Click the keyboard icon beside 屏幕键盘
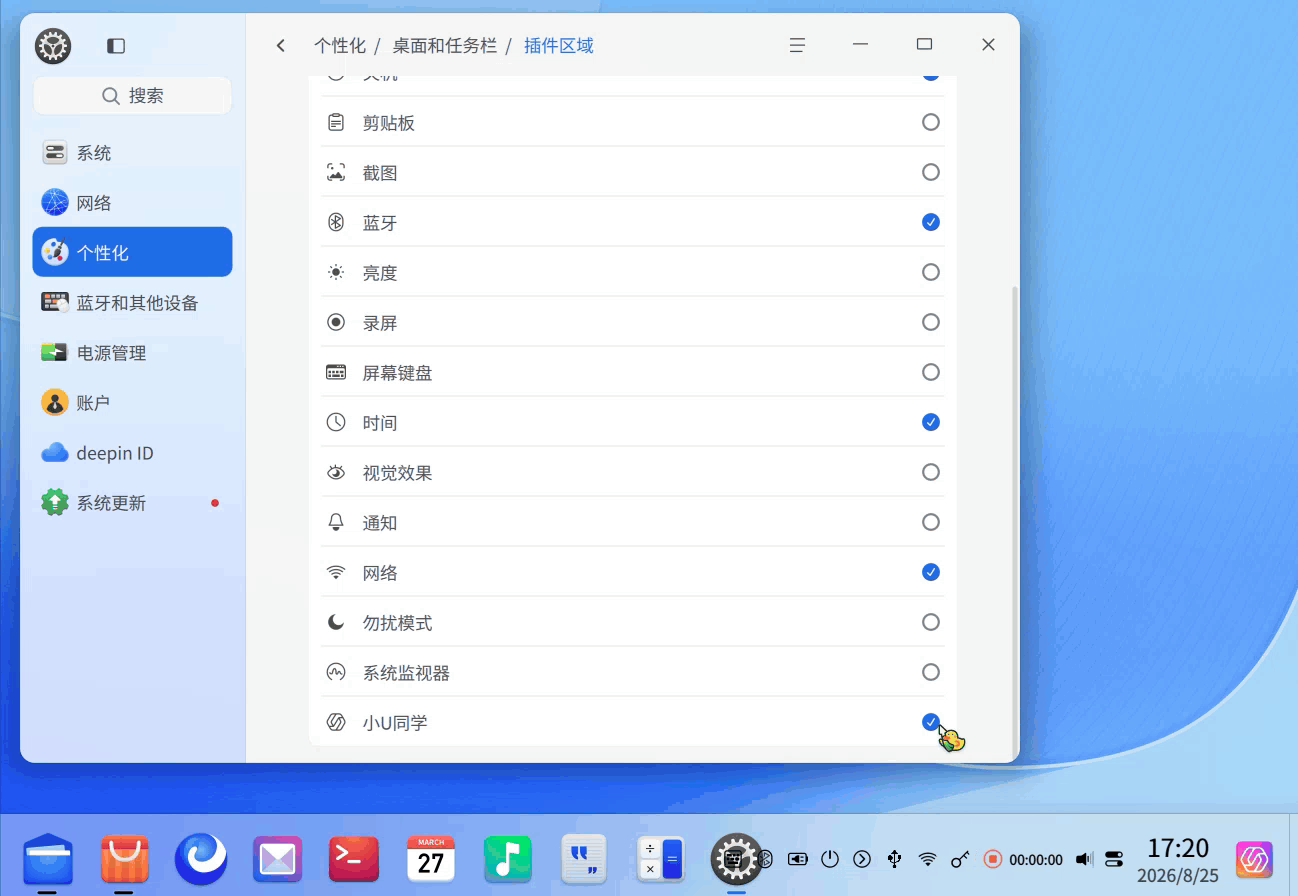The width and height of the screenshot is (1298, 896). pyautogui.click(x=336, y=372)
